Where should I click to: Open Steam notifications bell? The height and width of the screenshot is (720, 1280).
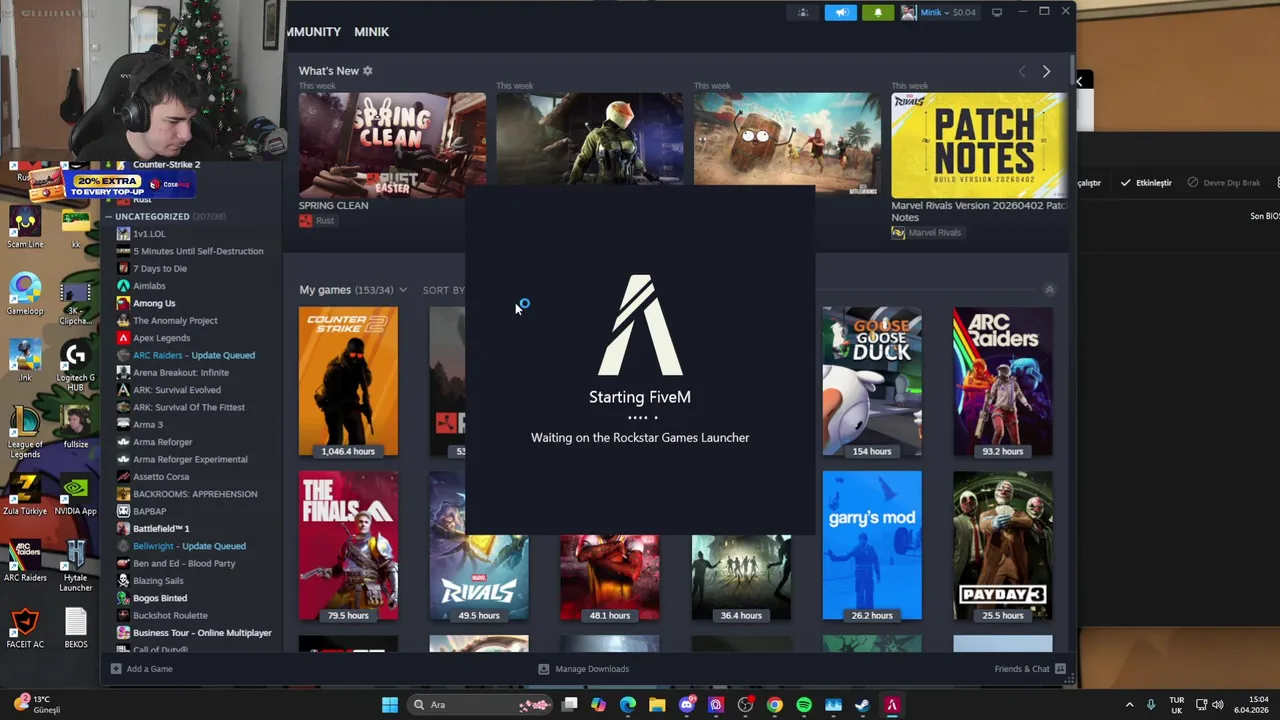click(878, 12)
